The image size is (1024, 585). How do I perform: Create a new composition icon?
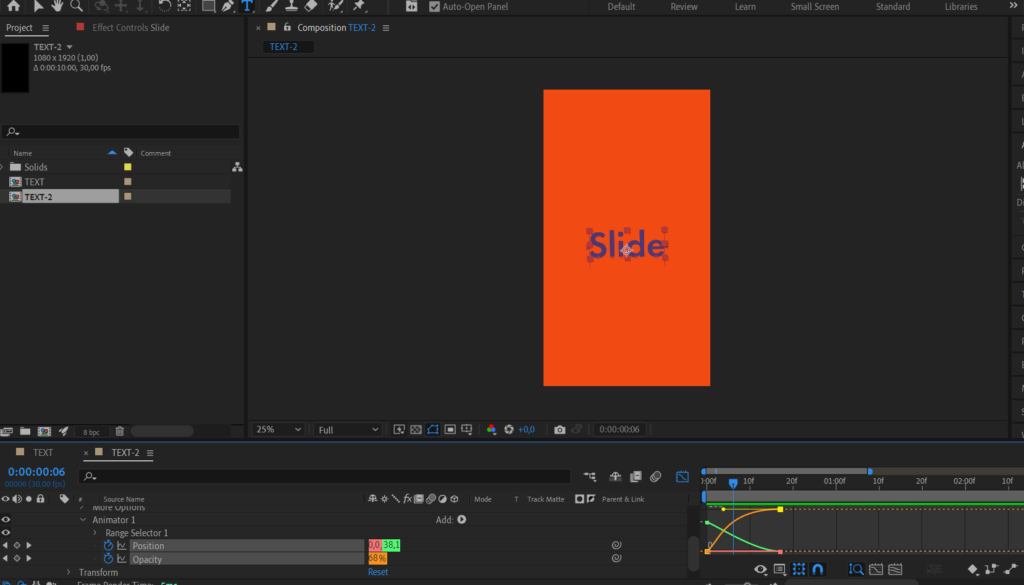click(44, 431)
